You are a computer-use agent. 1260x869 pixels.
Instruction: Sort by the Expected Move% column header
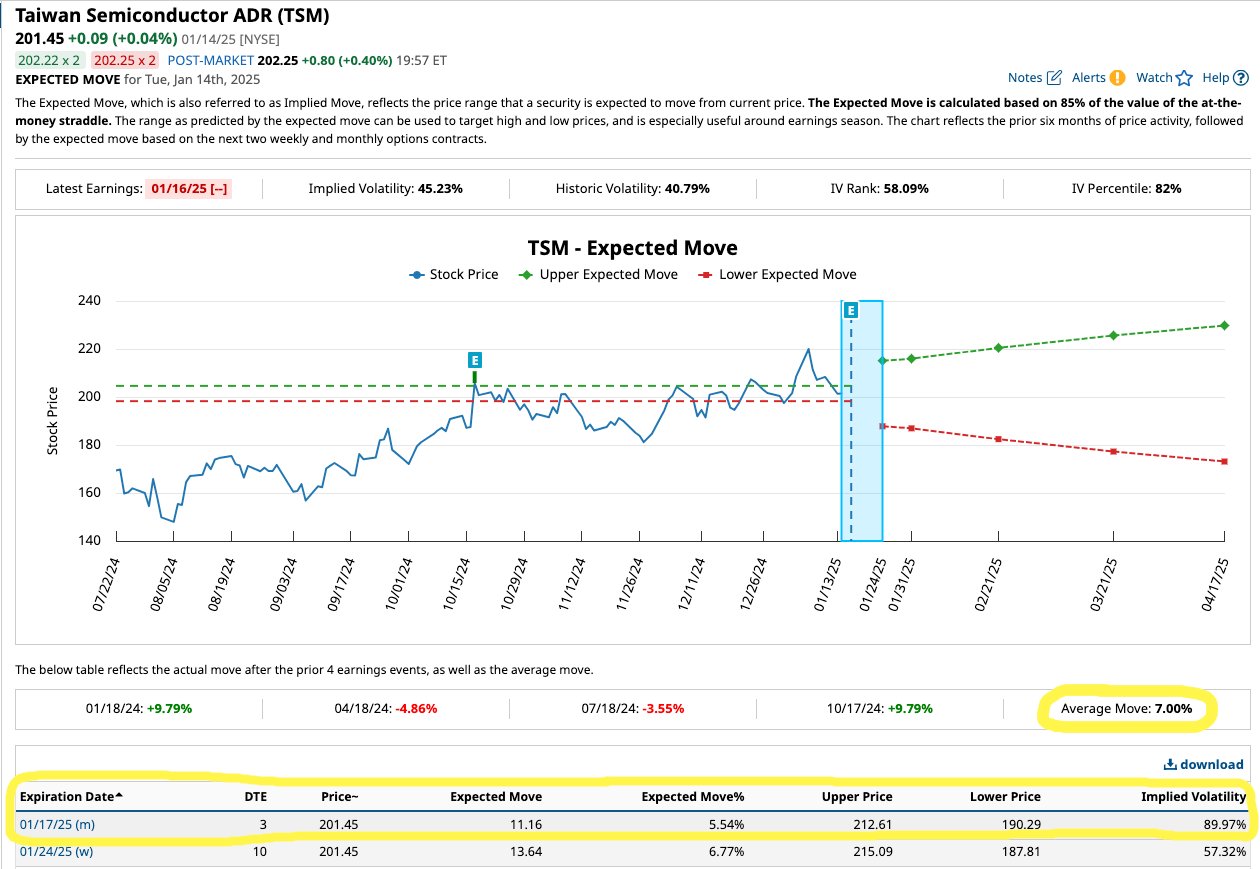tap(692, 797)
